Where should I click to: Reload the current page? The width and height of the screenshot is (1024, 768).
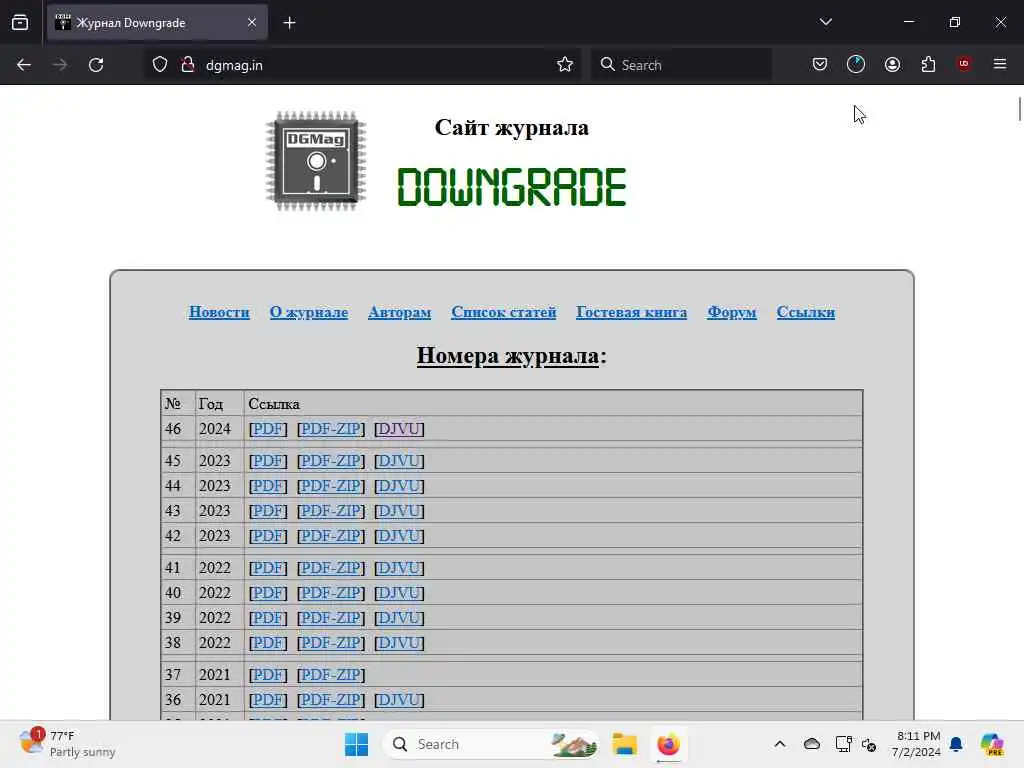(x=96, y=65)
